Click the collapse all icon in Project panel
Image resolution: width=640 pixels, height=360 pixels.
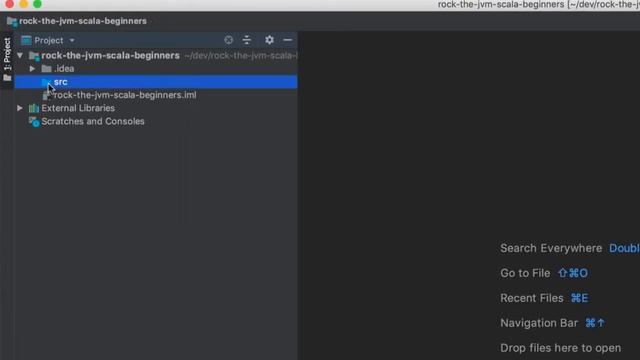(x=247, y=40)
